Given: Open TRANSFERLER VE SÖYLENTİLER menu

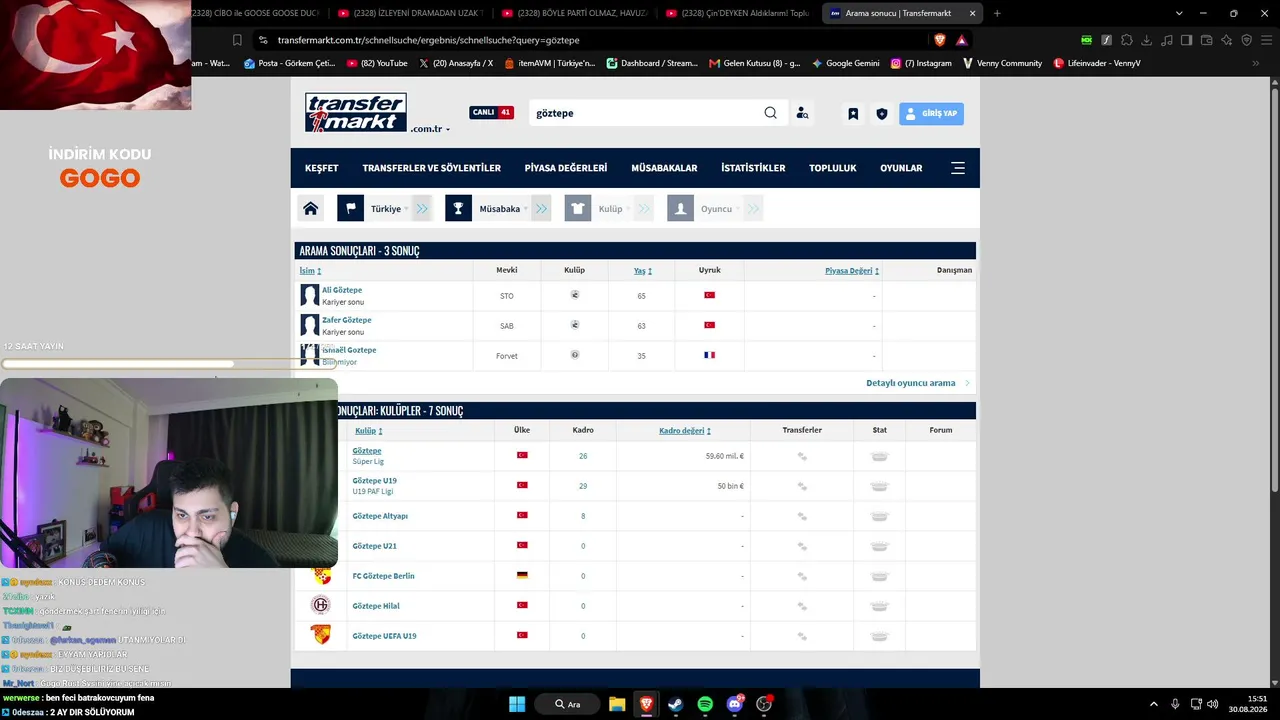Looking at the screenshot, I should pos(432,168).
